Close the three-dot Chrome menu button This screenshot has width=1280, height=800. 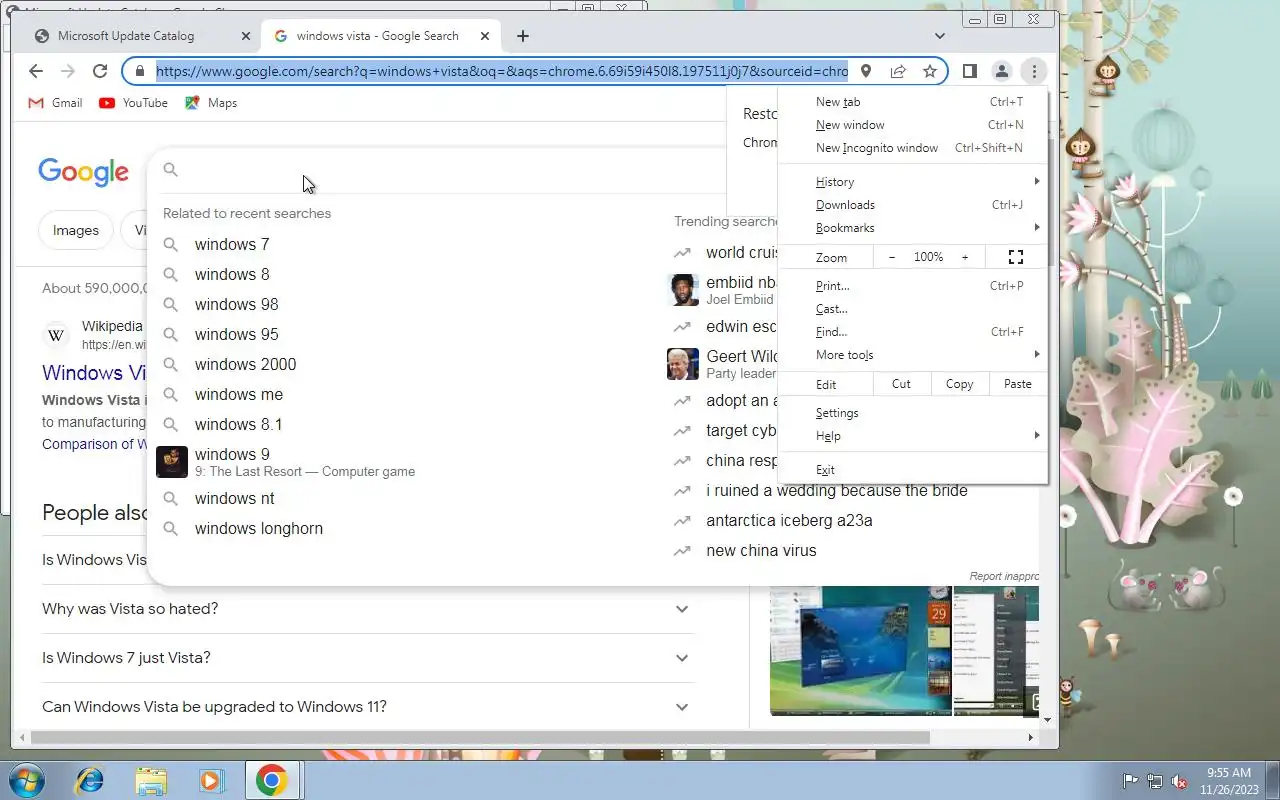coord(1034,71)
